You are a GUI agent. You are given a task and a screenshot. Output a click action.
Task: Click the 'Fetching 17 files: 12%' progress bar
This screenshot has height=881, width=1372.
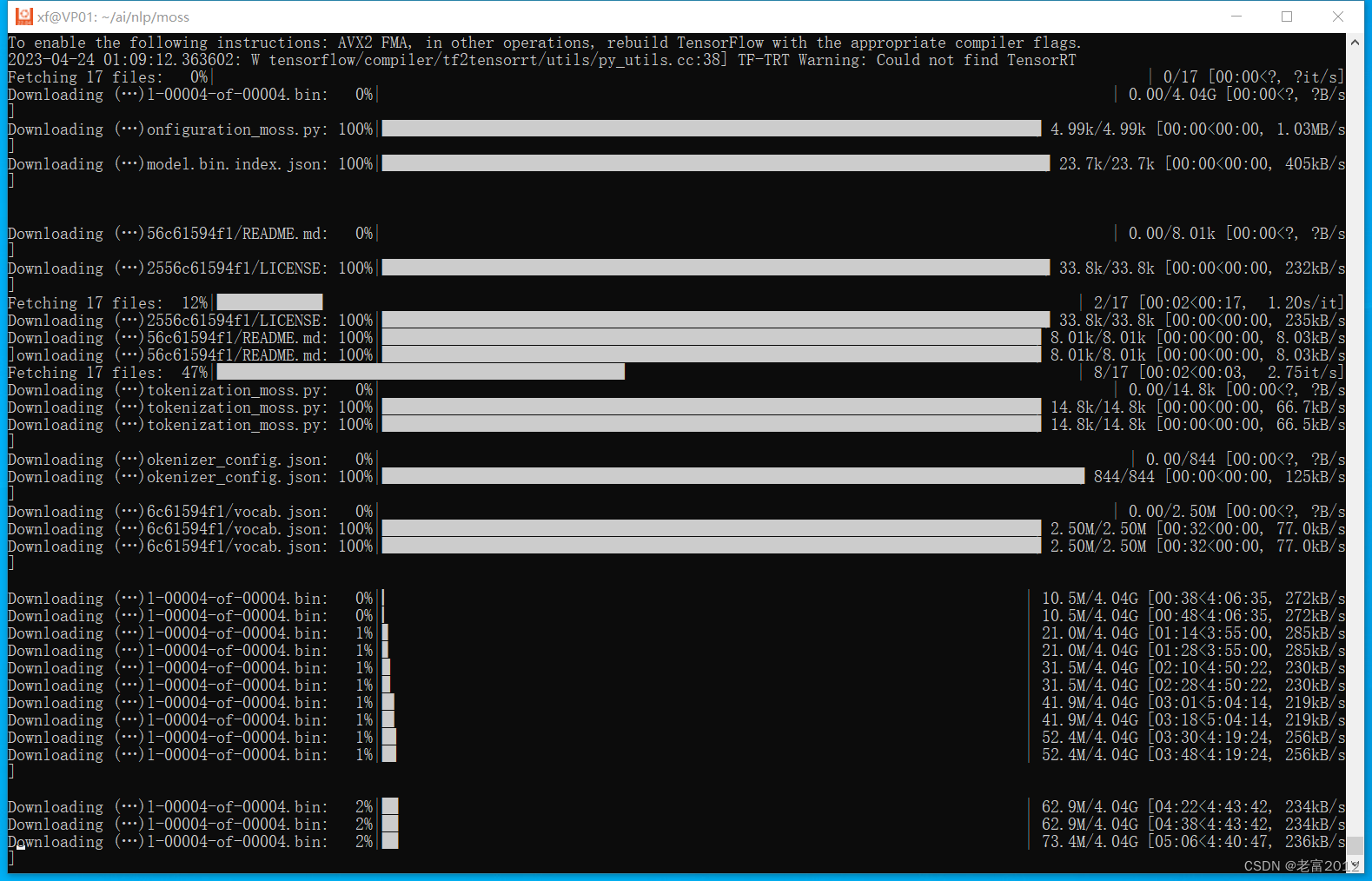pyautogui.click(x=269, y=302)
